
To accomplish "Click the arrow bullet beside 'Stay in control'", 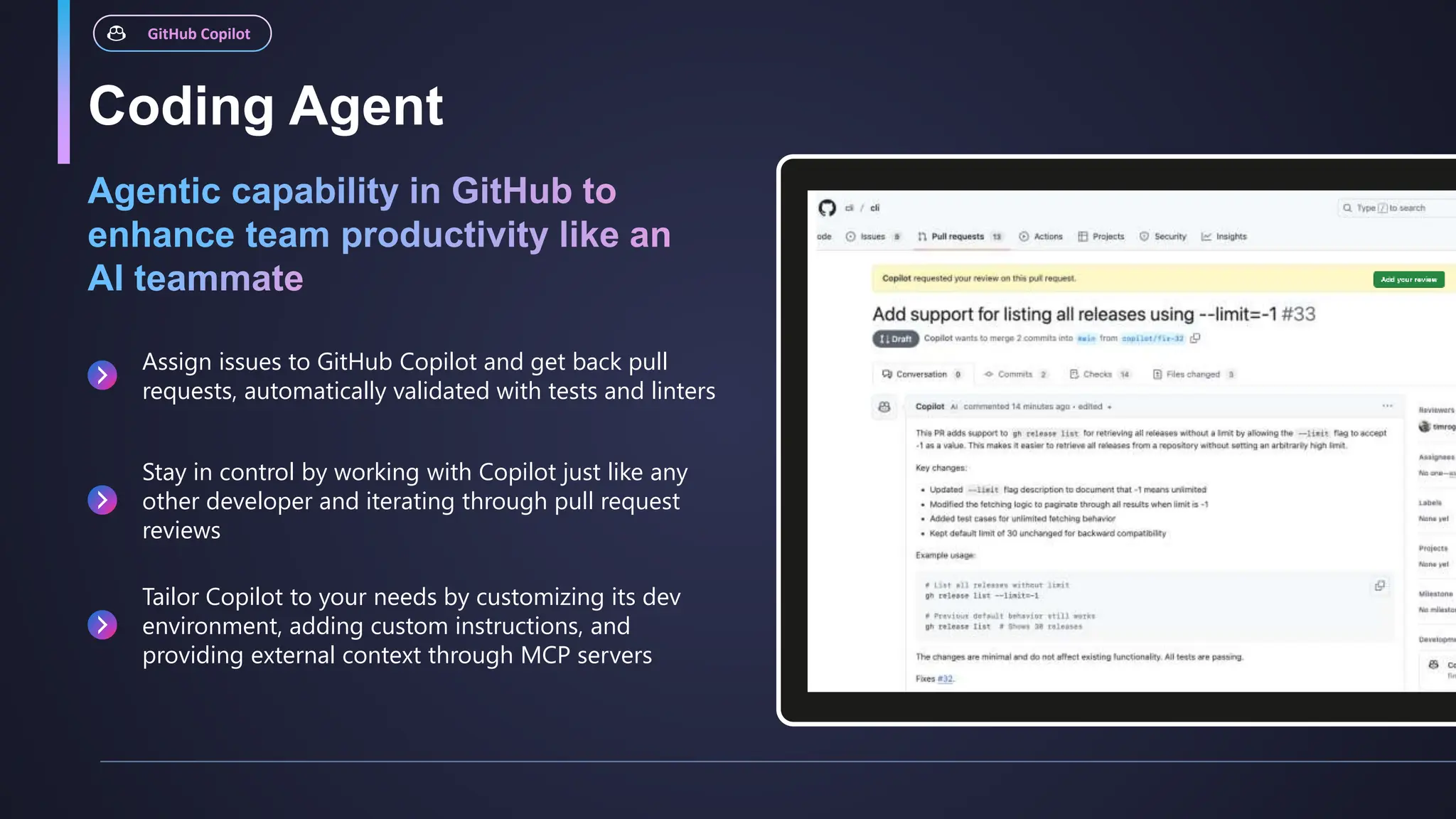I will point(102,500).
